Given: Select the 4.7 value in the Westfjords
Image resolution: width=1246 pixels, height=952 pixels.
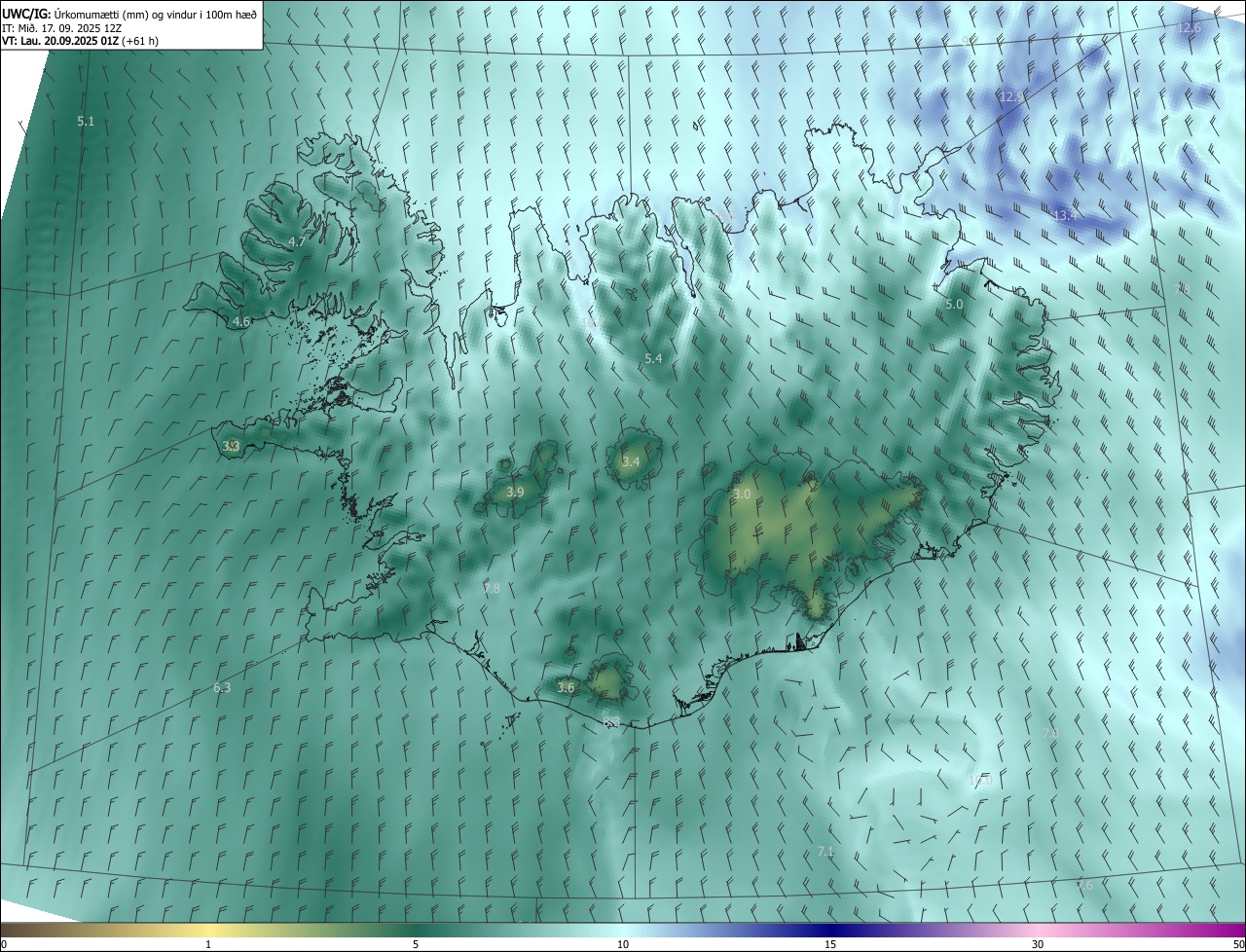Looking at the screenshot, I should point(298,241).
